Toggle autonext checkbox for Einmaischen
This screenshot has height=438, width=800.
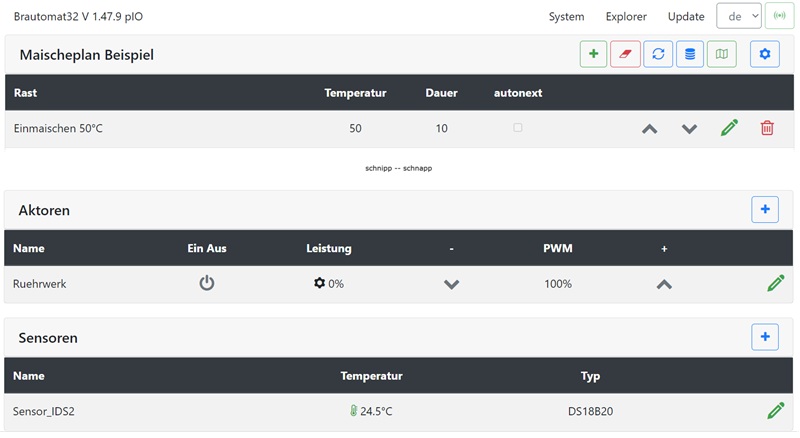[x=518, y=128]
